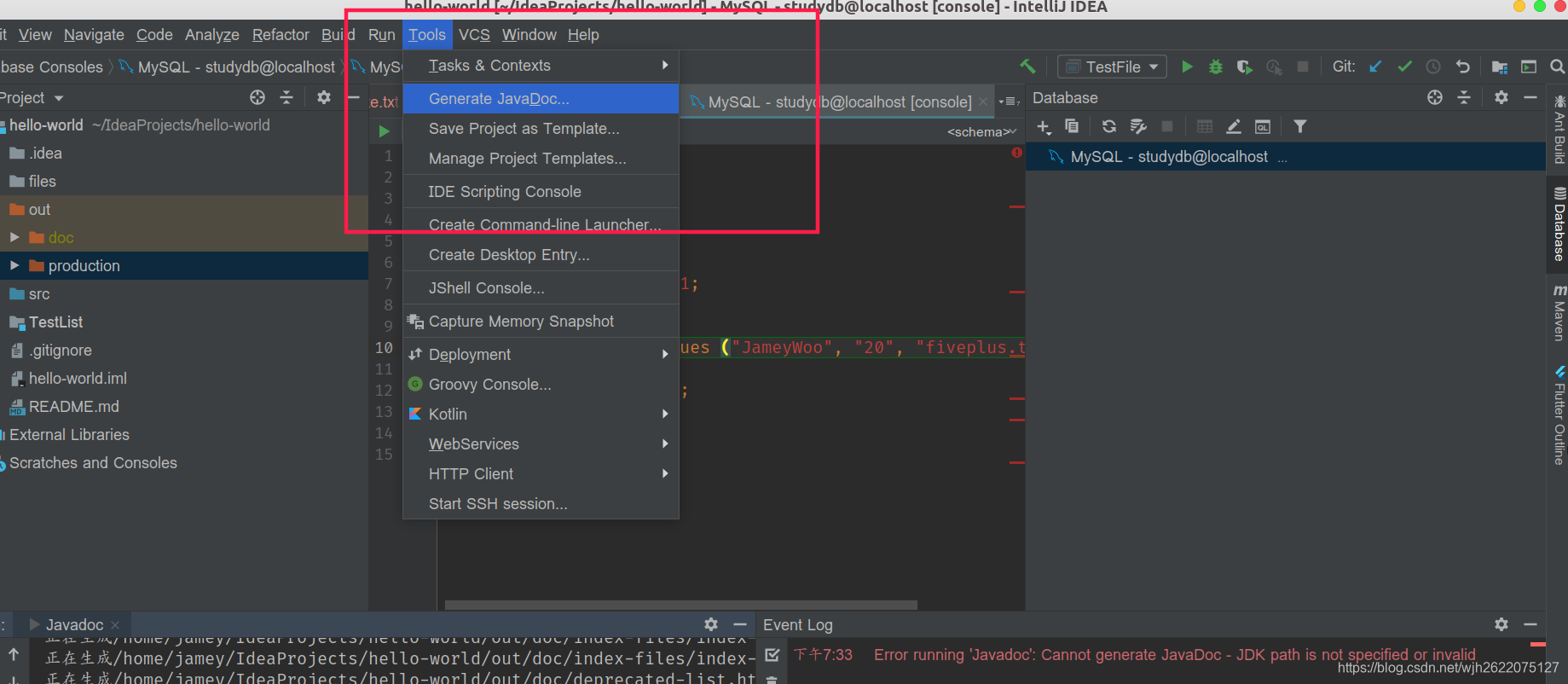The height and width of the screenshot is (684, 1568).
Task: Run TestFile with coverage
Action: 1245,67
